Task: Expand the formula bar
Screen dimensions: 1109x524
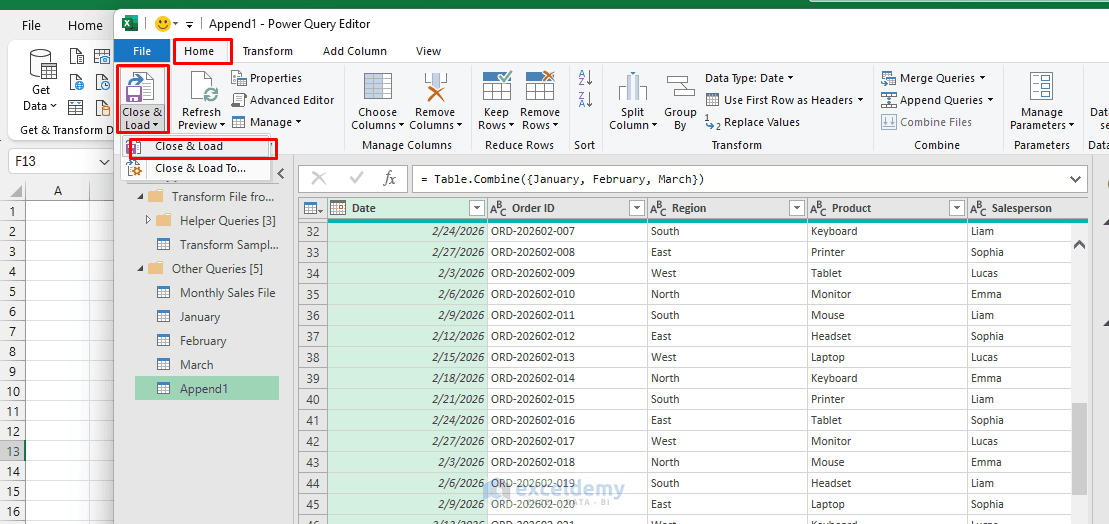Action: pyautogui.click(x=1075, y=179)
